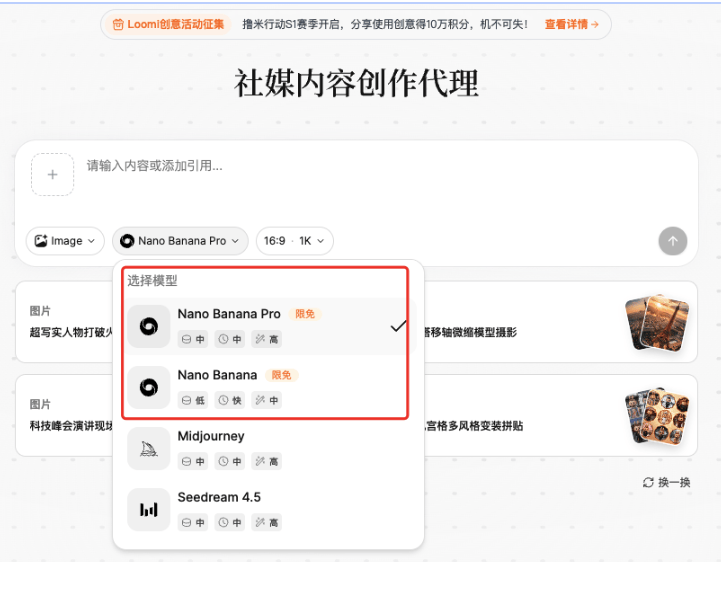
Task: Click Midjourney quality tag 高
Action: coord(266,462)
